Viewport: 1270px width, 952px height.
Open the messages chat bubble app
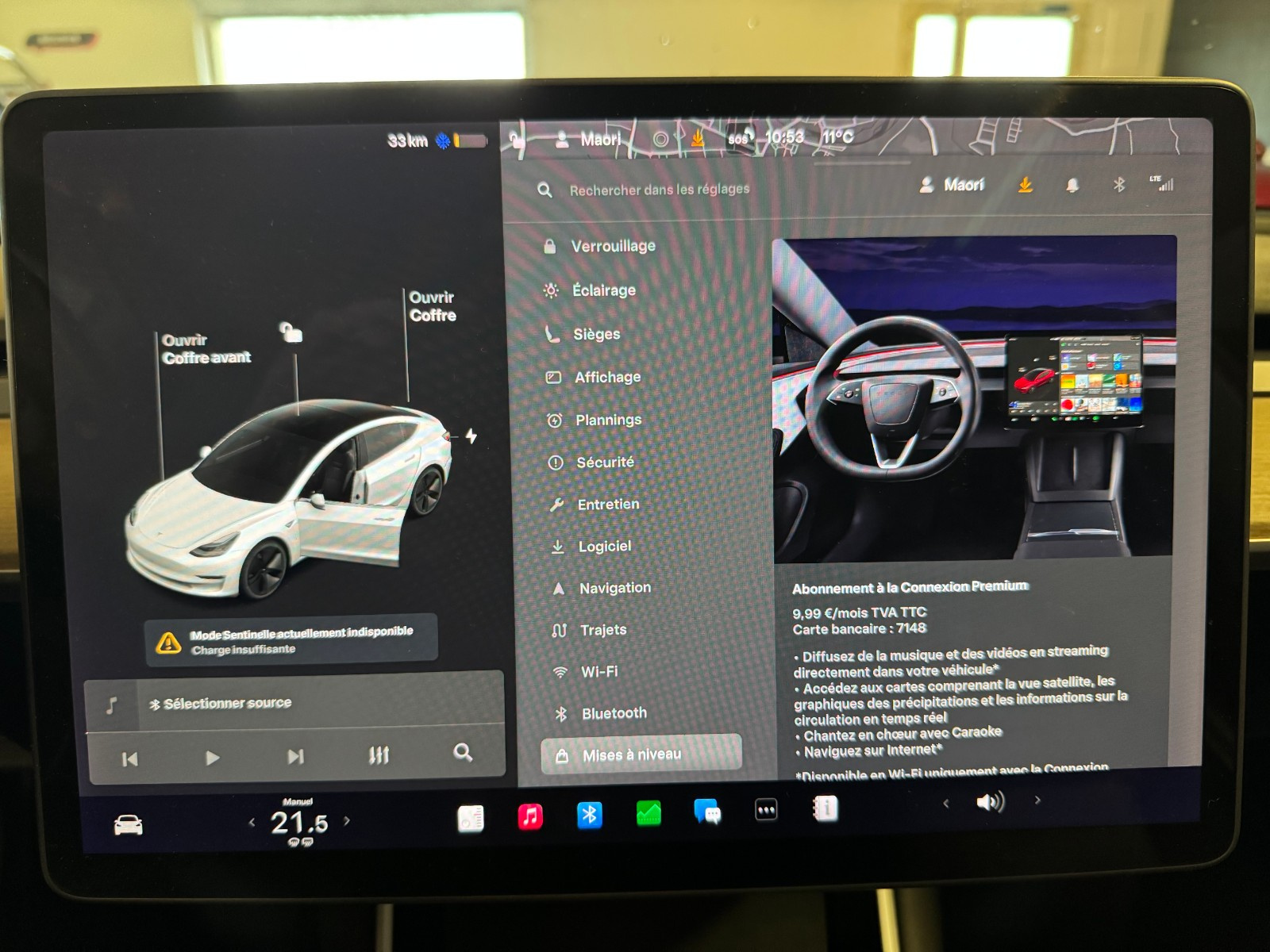tap(706, 812)
